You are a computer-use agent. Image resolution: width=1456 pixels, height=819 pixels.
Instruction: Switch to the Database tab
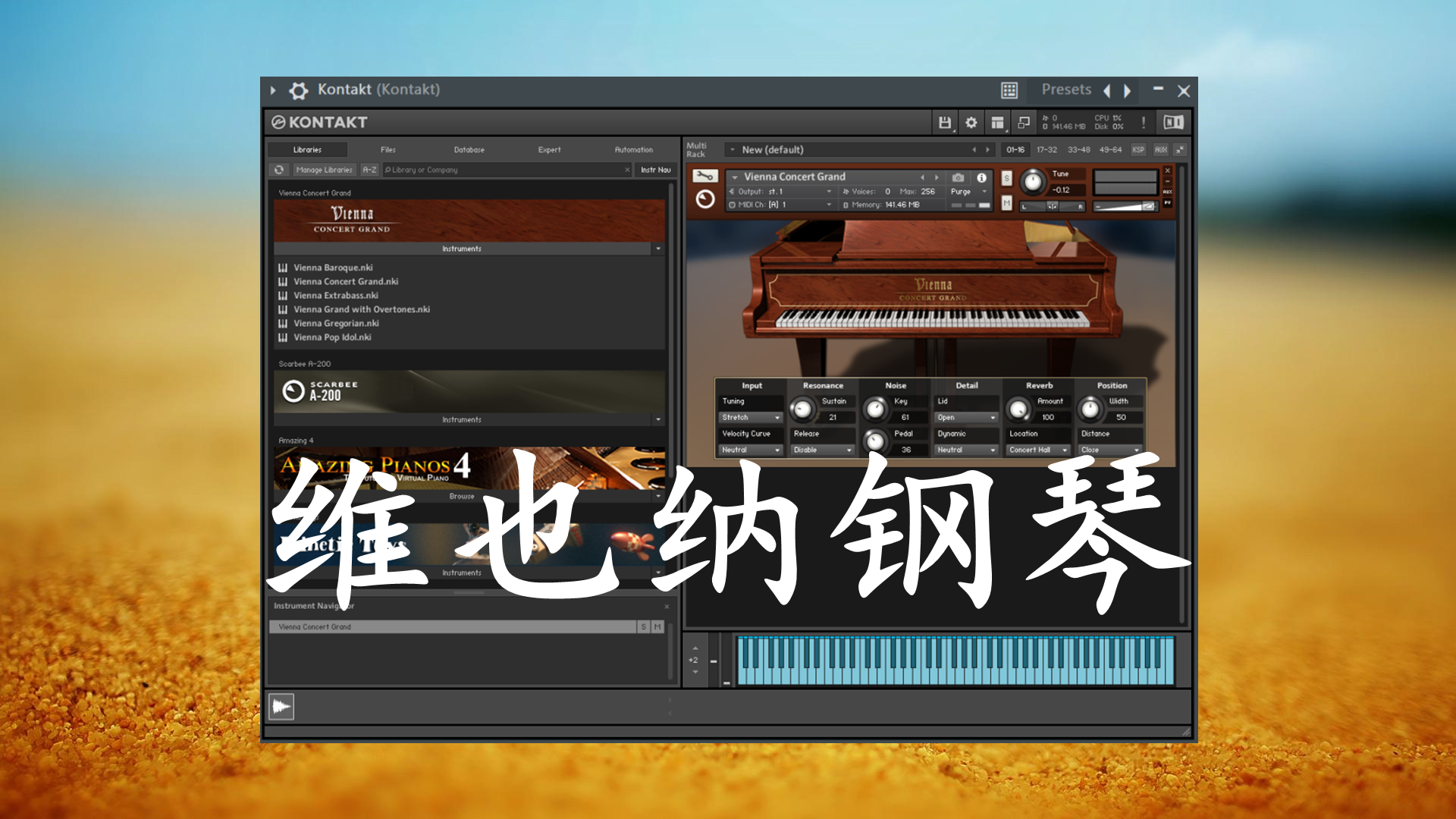pyautogui.click(x=469, y=150)
